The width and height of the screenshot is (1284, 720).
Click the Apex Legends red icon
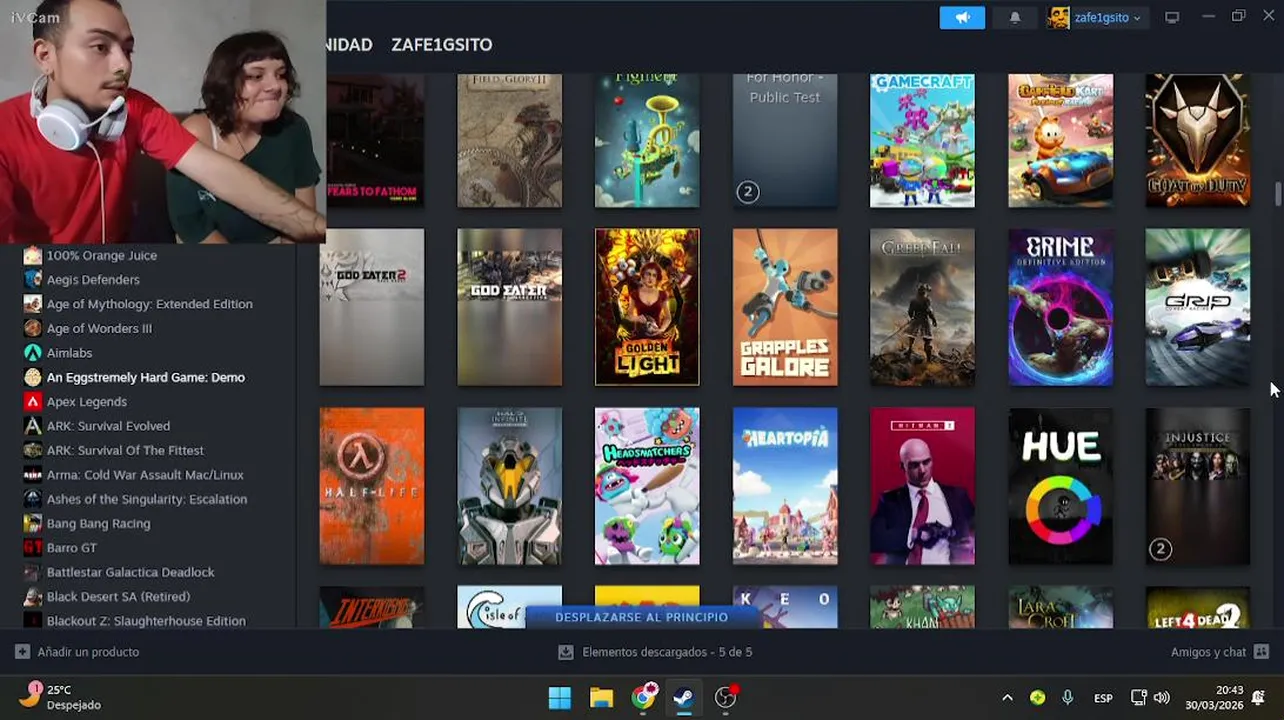[x=33, y=401]
